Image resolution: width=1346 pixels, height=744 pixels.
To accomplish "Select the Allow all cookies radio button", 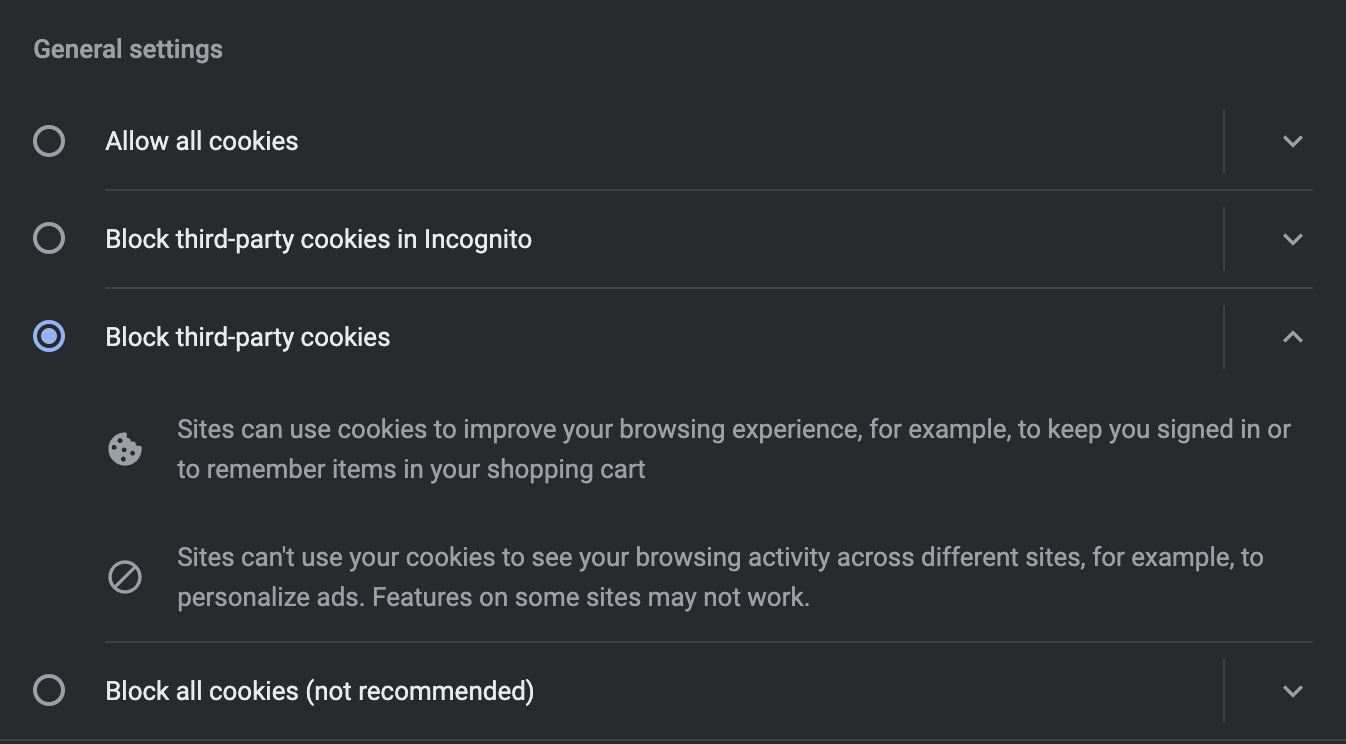I will tap(48, 141).
